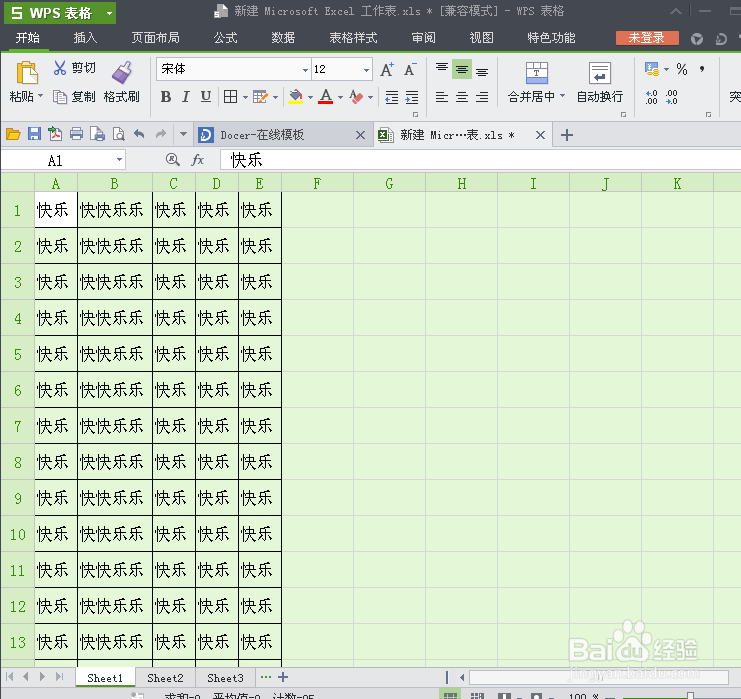741x699 pixels.
Task: Click the Undo arrow
Action: click(139, 134)
